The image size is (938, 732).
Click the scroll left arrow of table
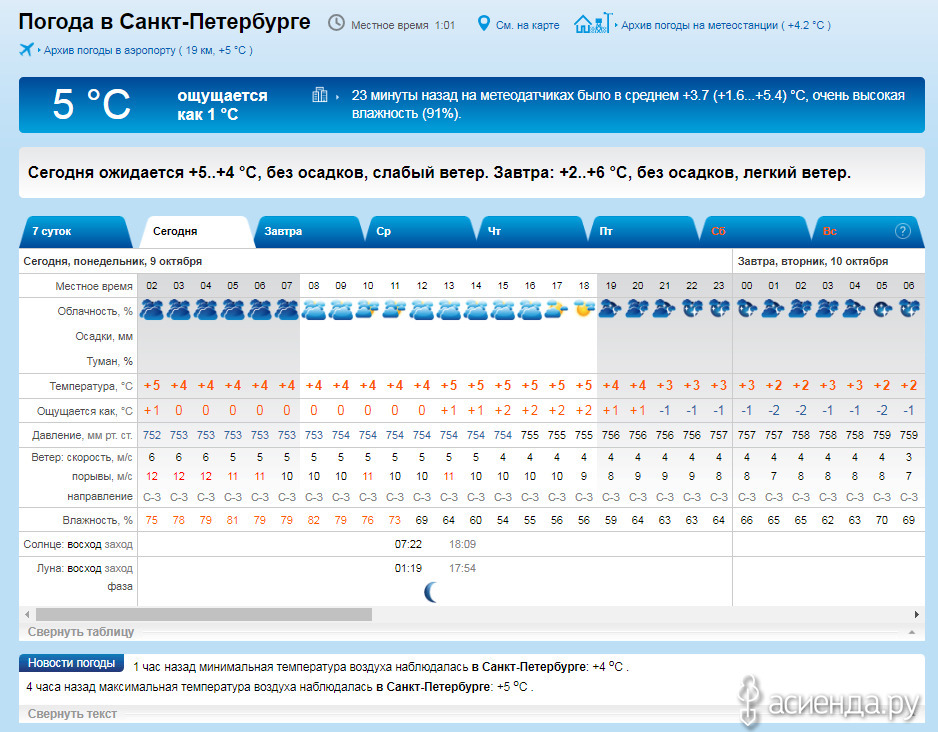27,614
